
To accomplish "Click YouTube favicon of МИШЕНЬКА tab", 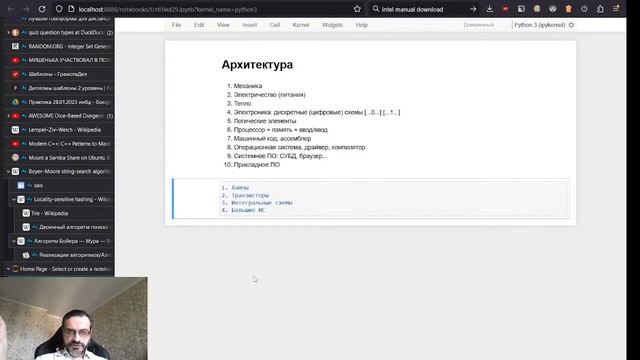I will tap(15, 60).
